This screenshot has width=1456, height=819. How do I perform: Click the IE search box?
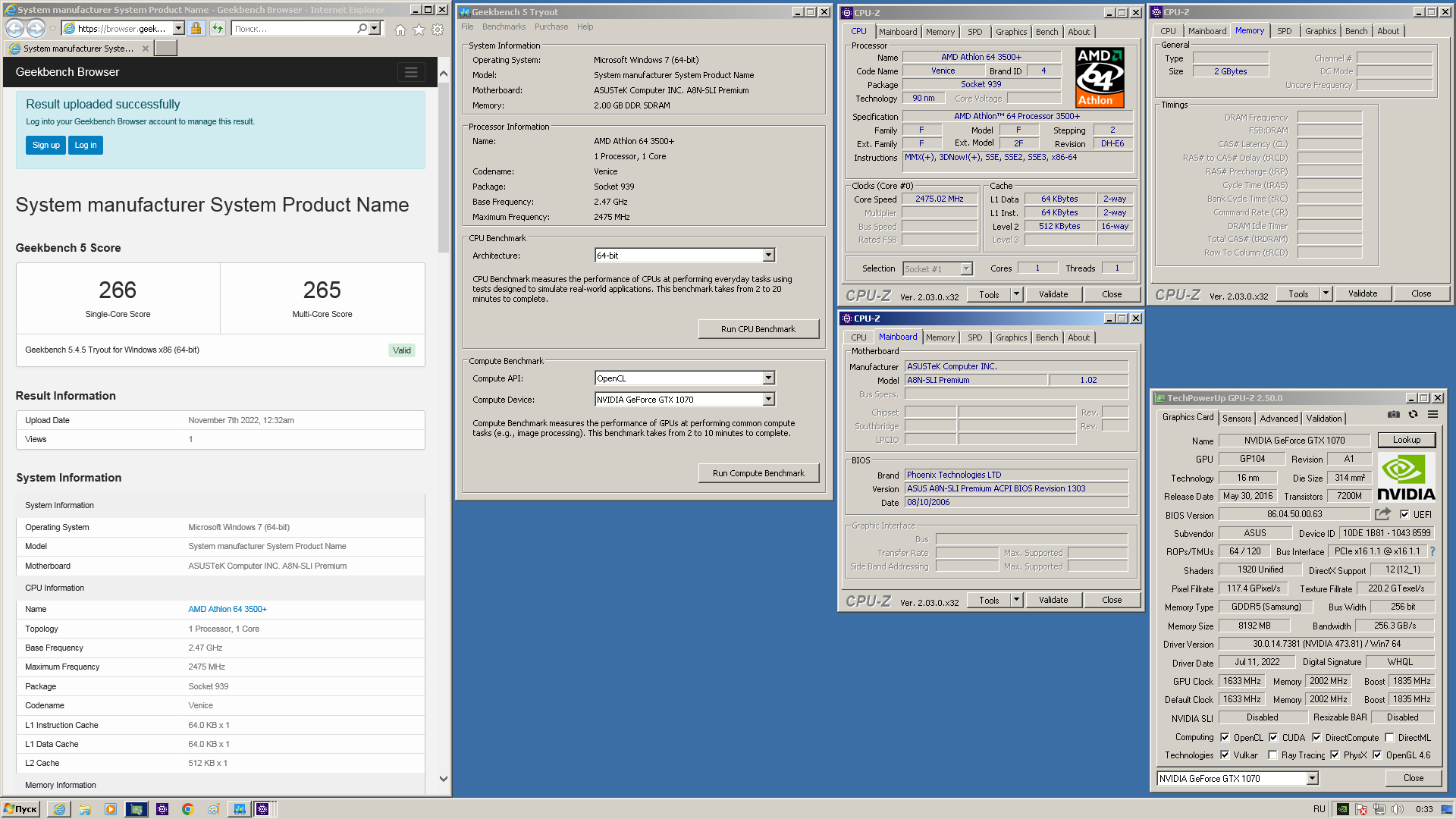click(x=294, y=29)
